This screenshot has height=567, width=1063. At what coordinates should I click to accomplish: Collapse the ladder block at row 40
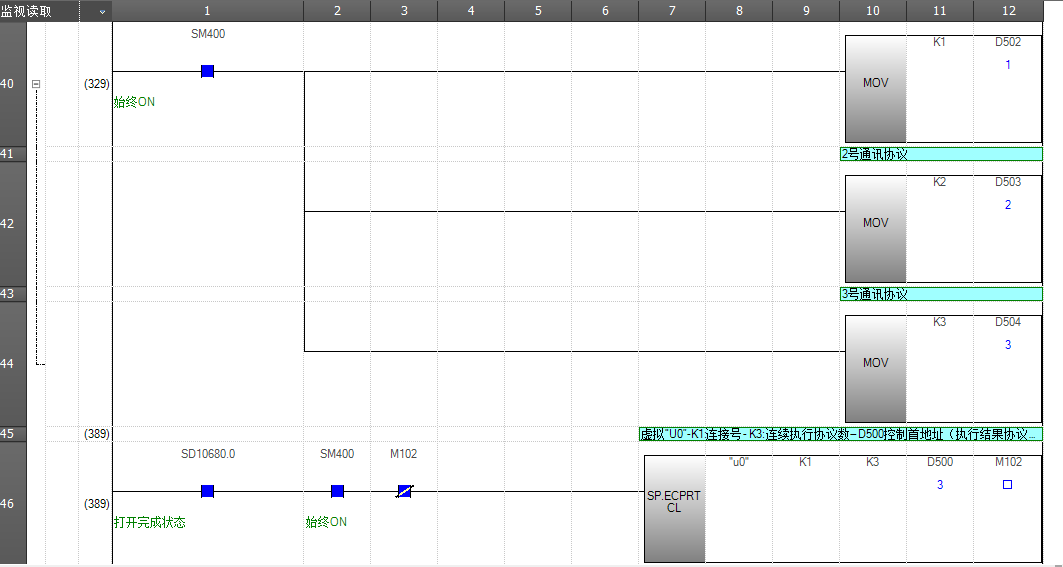coord(36,85)
